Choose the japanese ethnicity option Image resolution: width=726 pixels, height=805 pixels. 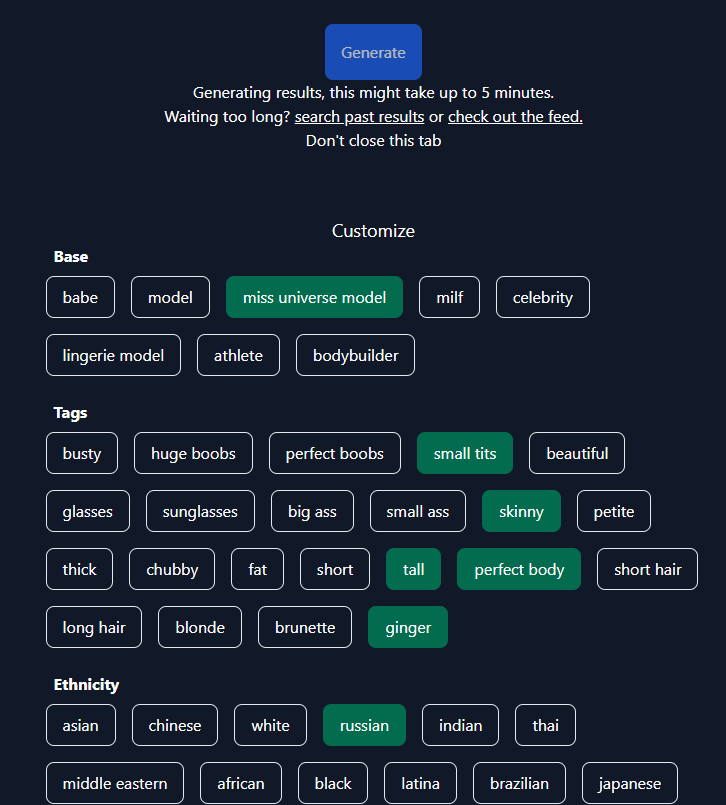pyautogui.click(x=629, y=783)
